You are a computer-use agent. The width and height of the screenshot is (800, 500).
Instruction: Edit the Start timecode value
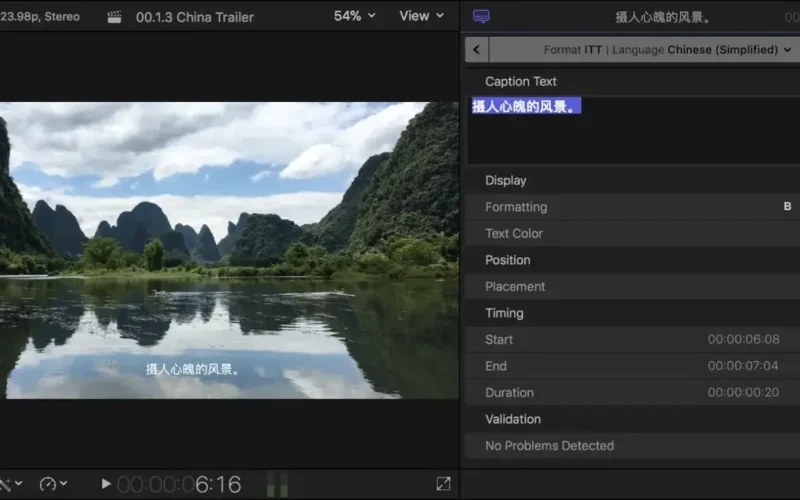click(743, 340)
